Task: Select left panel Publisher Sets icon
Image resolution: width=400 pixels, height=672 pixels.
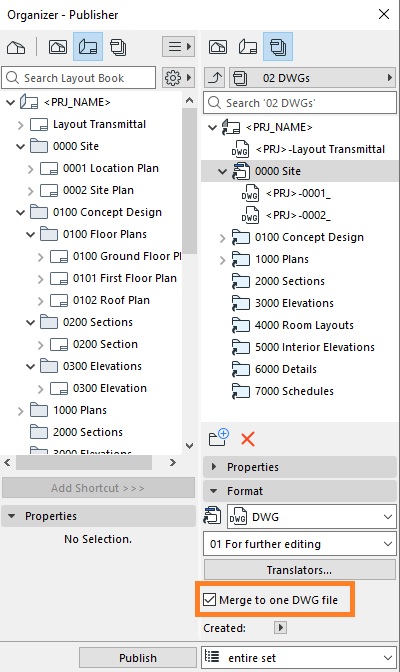Action: coord(118,47)
